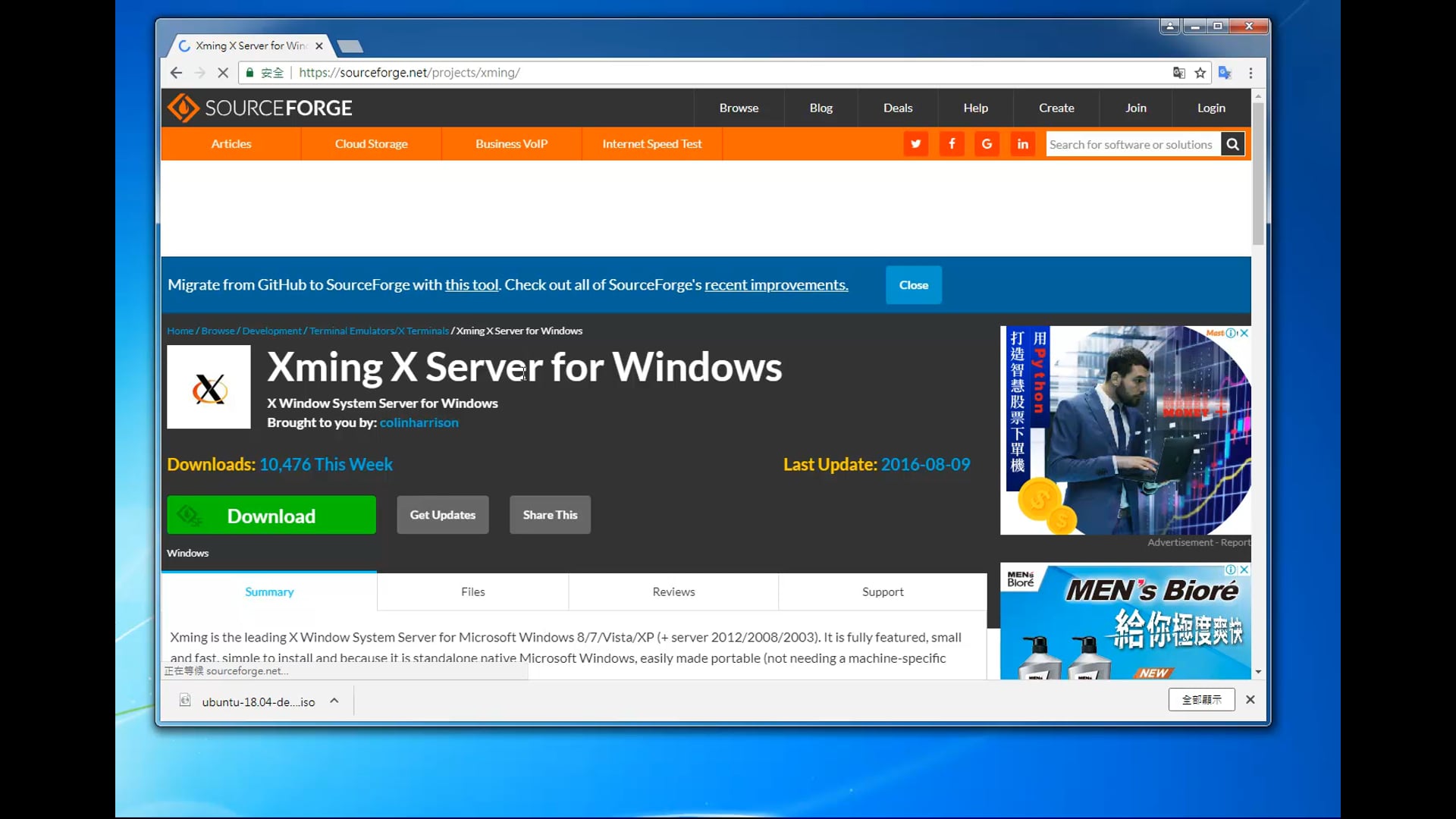Screen dimensions: 1456x819
Task: Go back to previous page
Action: pyautogui.click(x=177, y=73)
